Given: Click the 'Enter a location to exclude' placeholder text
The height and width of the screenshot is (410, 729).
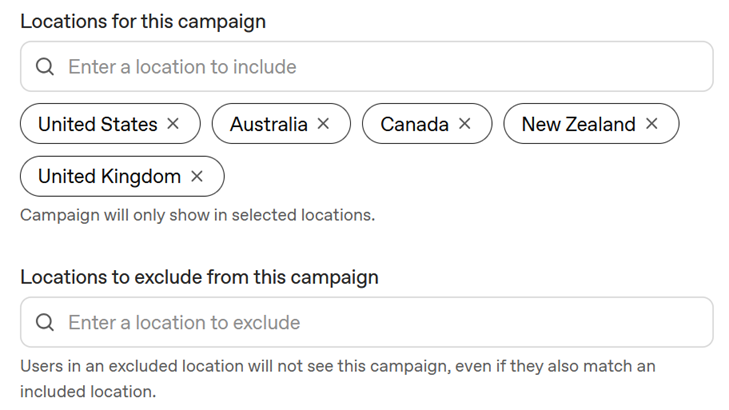Looking at the screenshot, I should pyautogui.click(x=184, y=323).
